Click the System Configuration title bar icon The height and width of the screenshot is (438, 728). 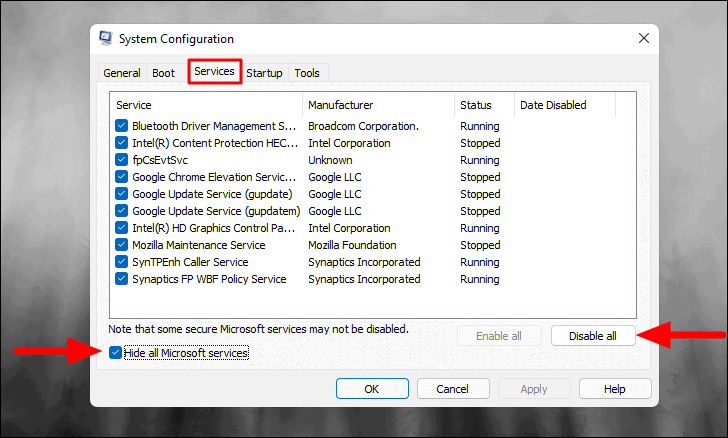[x=105, y=38]
